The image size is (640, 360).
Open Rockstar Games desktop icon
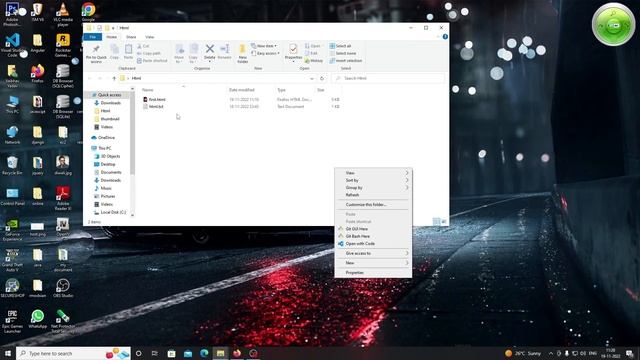pos(62,44)
